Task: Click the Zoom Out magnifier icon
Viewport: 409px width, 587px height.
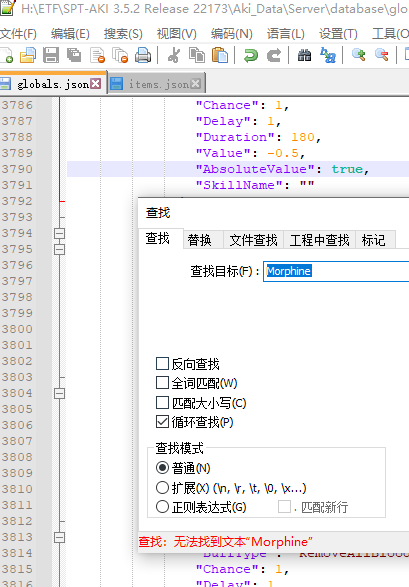Action: coord(382,55)
